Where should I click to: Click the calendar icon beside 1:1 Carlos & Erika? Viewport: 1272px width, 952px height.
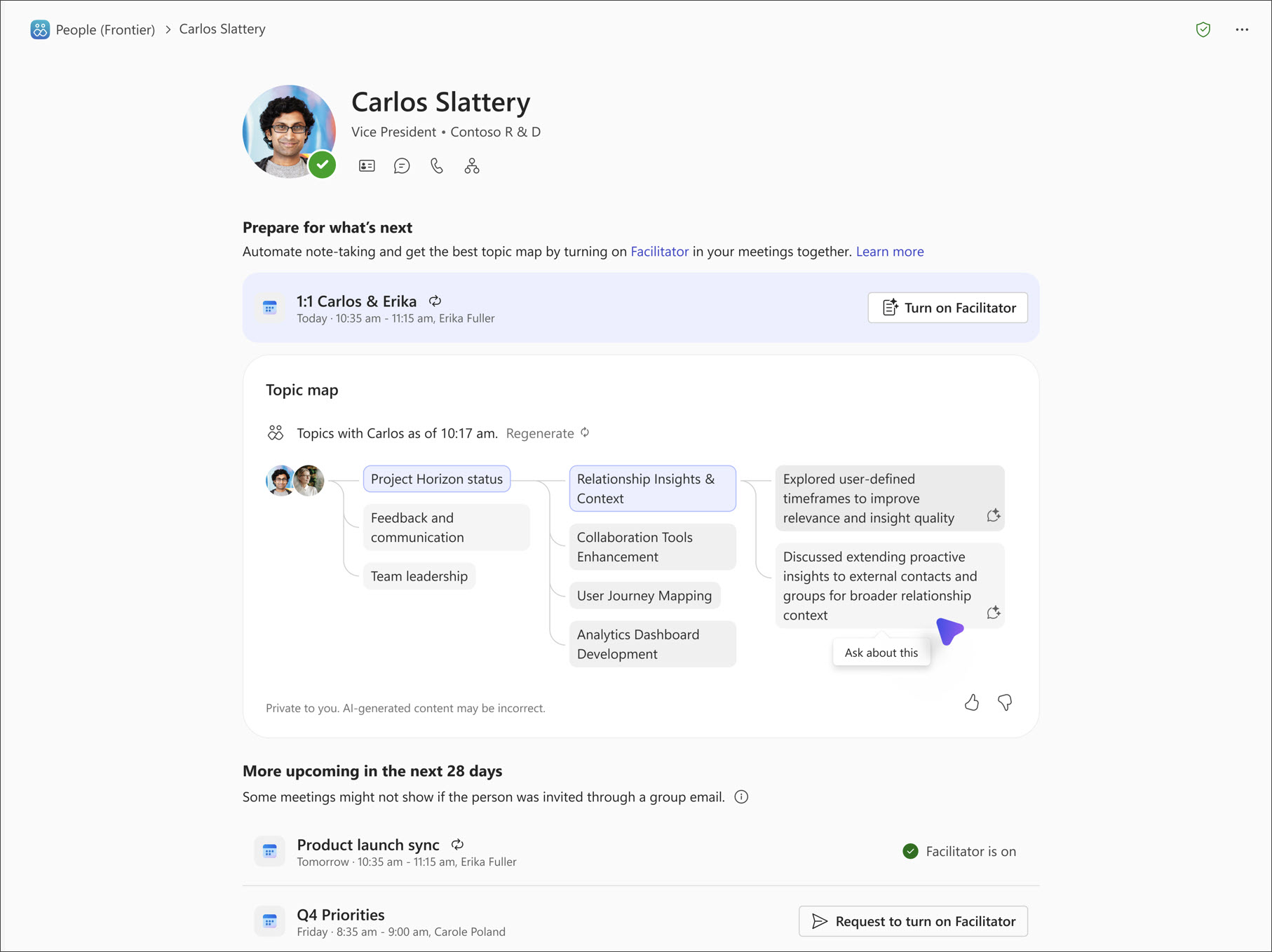[269, 307]
